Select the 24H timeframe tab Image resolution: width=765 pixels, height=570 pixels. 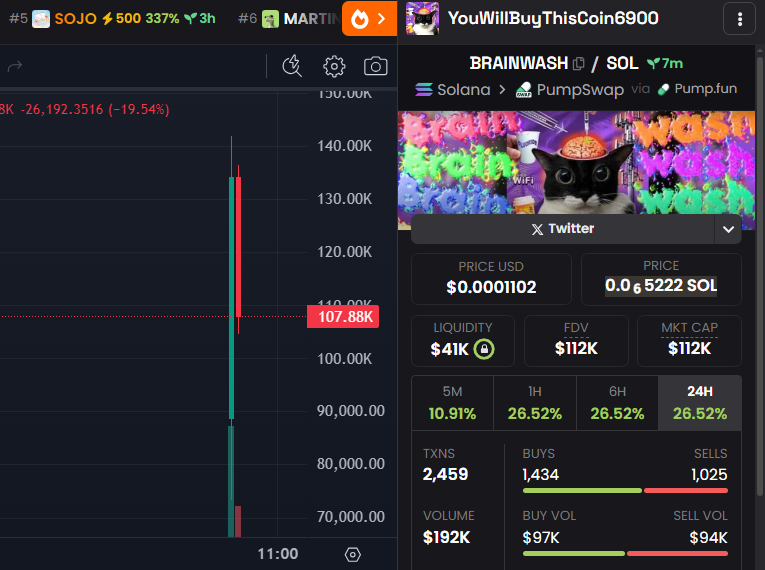click(x=700, y=403)
